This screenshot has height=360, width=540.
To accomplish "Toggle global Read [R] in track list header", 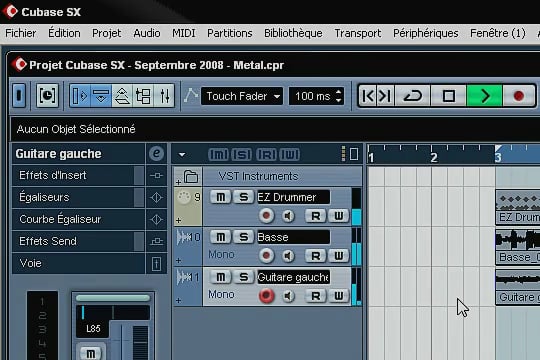I will point(266,155).
